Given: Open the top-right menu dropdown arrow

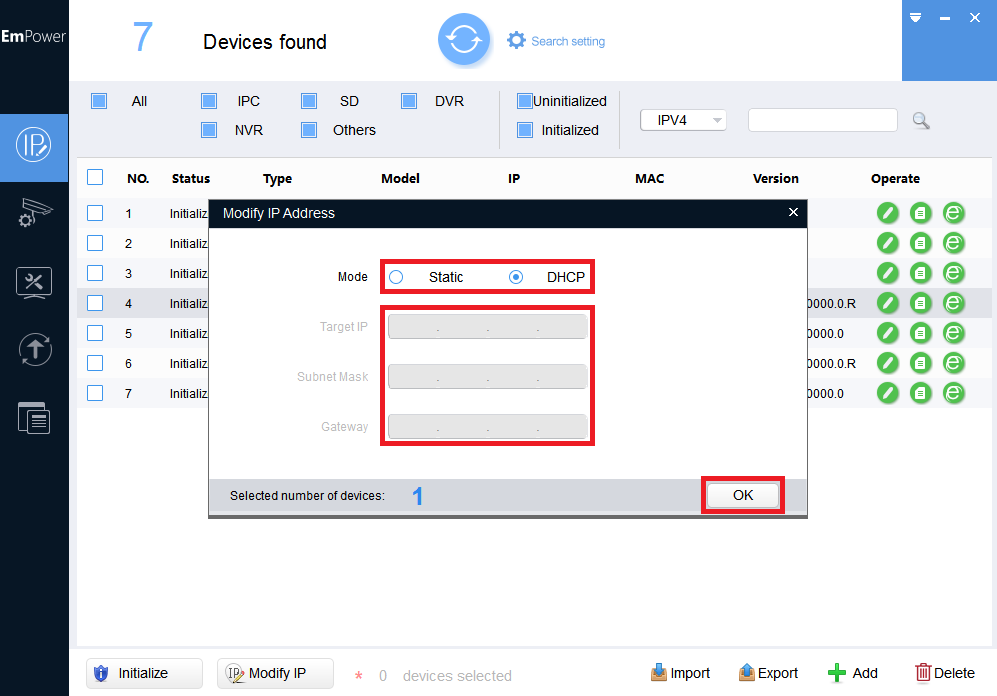Looking at the screenshot, I should (x=915, y=18).
